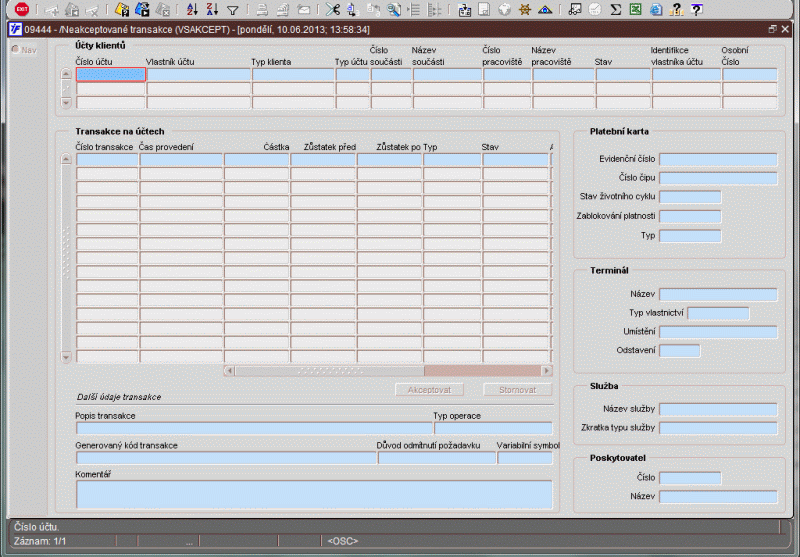Click the Nav panel label
The height and width of the screenshot is (557, 800).
[x=28, y=50]
